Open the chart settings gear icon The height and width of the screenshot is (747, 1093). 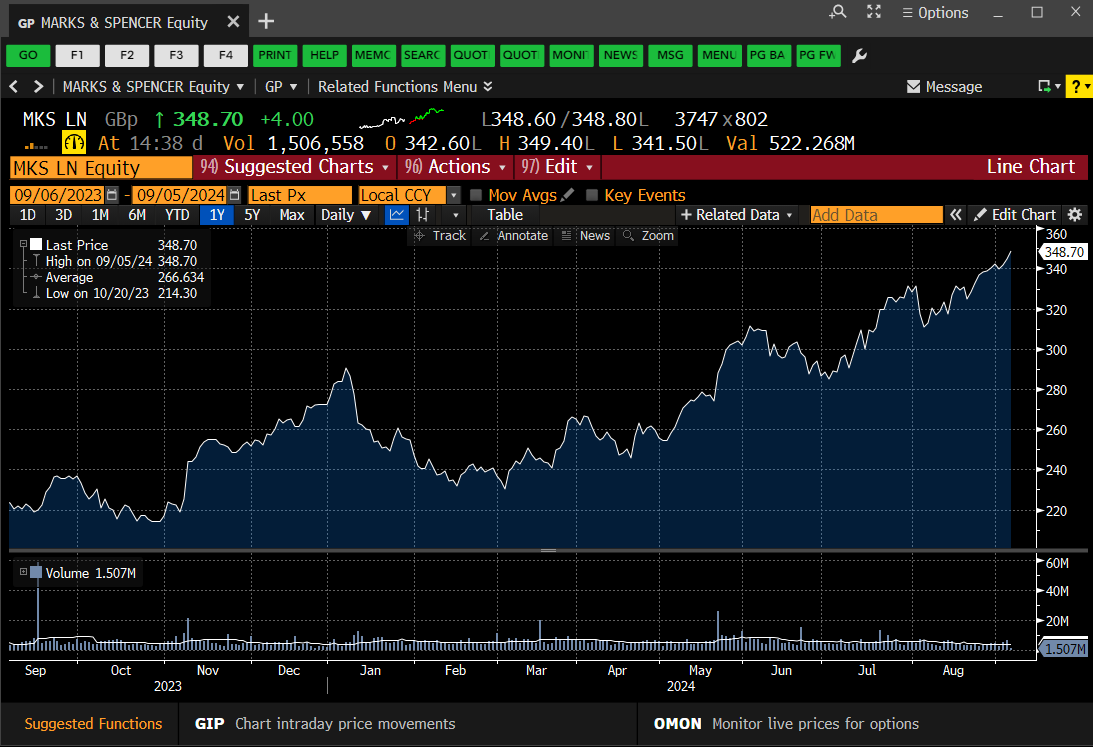pyautogui.click(x=1074, y=214)
